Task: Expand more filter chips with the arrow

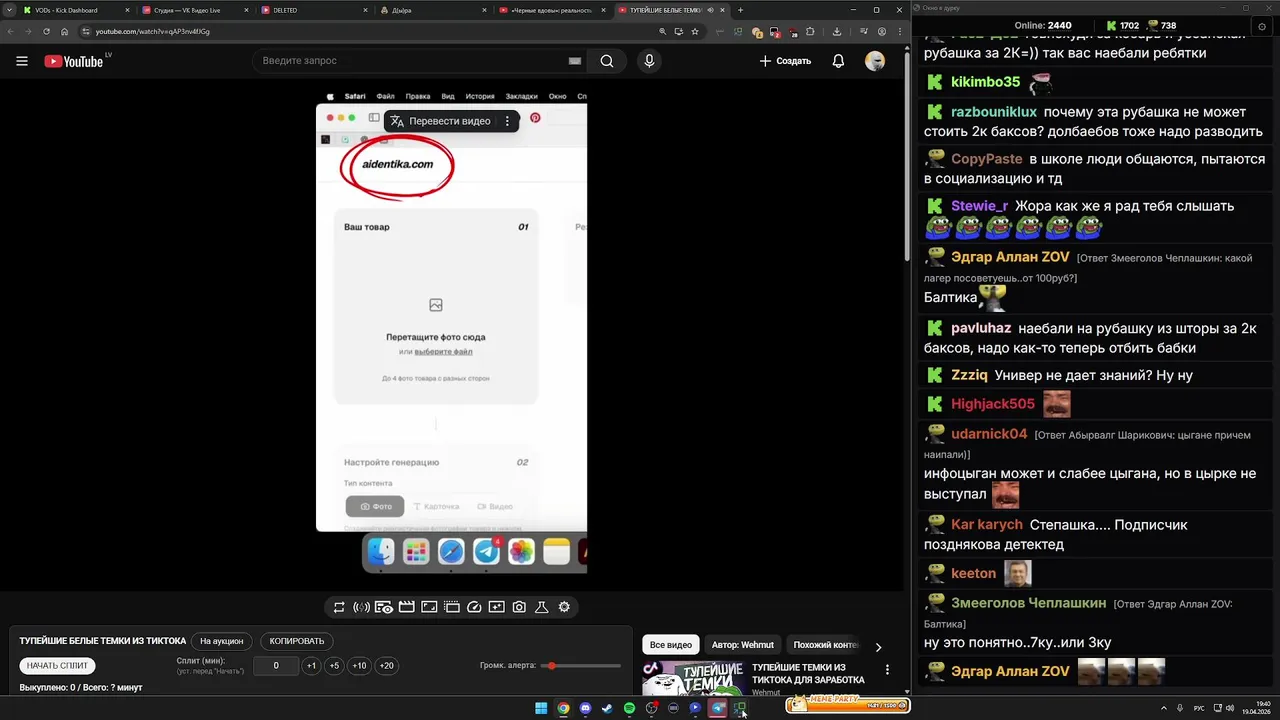Action: (x=878, y=647)
